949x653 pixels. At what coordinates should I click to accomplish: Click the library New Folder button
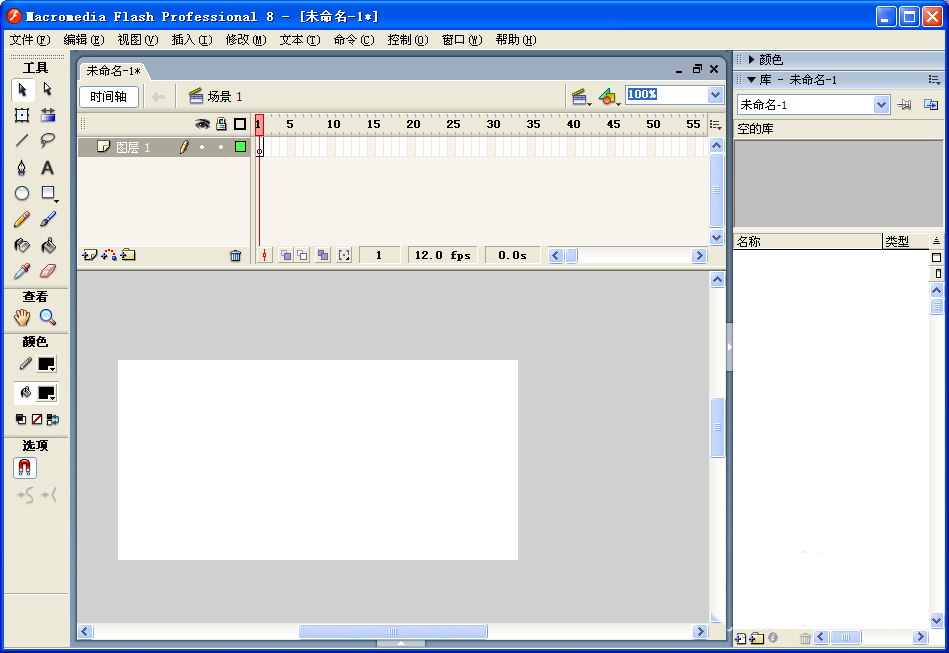click(x=757, y=638)
